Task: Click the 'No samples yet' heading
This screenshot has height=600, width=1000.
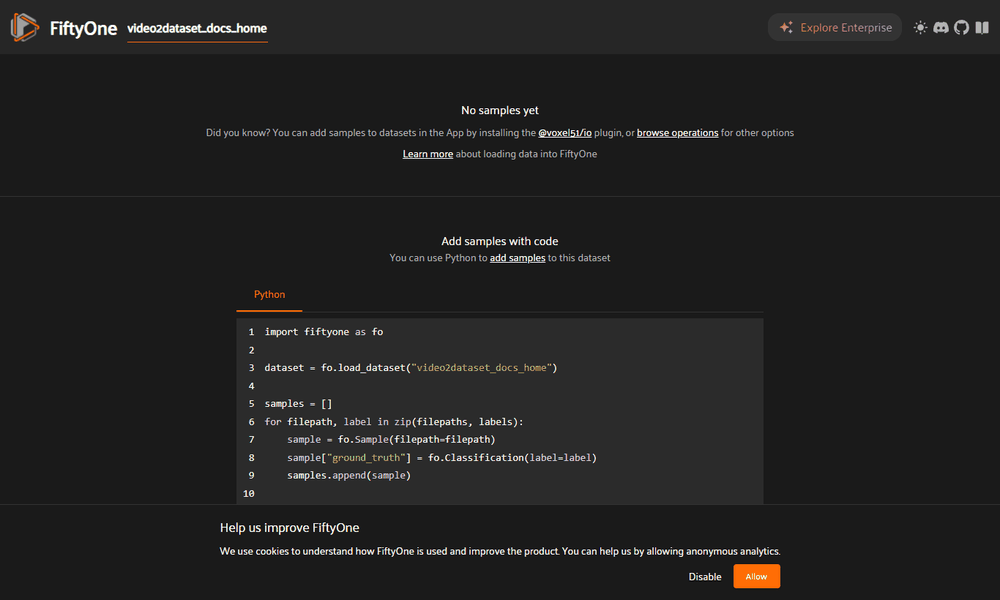Action: point(500,110)
